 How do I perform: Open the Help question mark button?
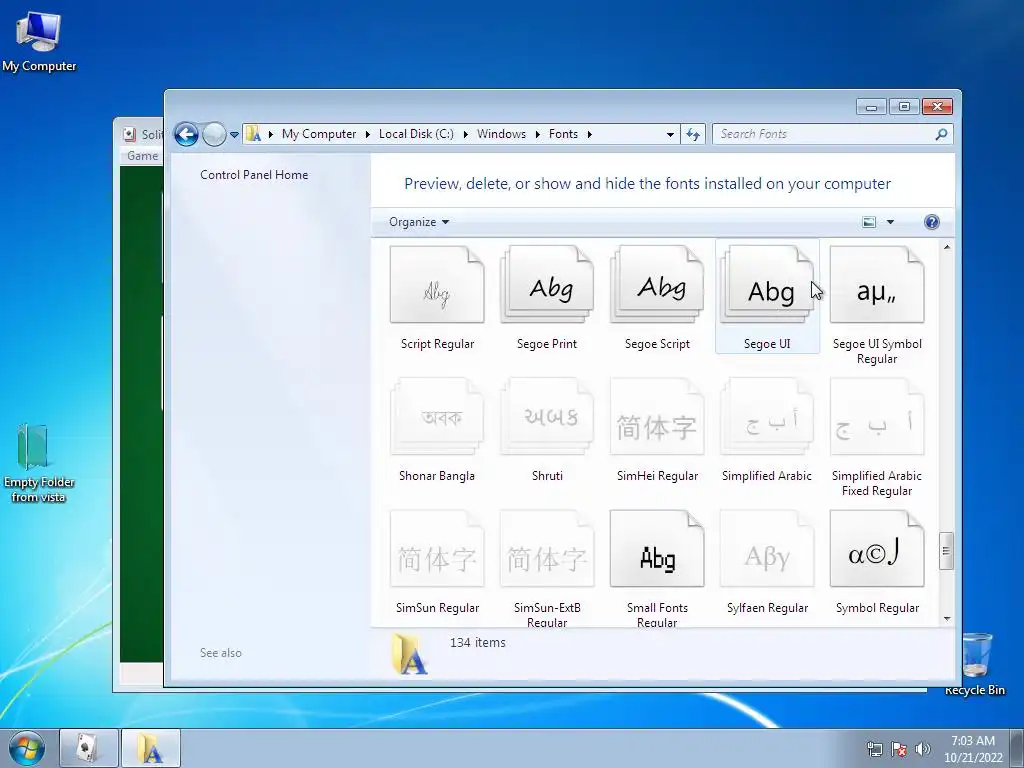tap(932, 222)
